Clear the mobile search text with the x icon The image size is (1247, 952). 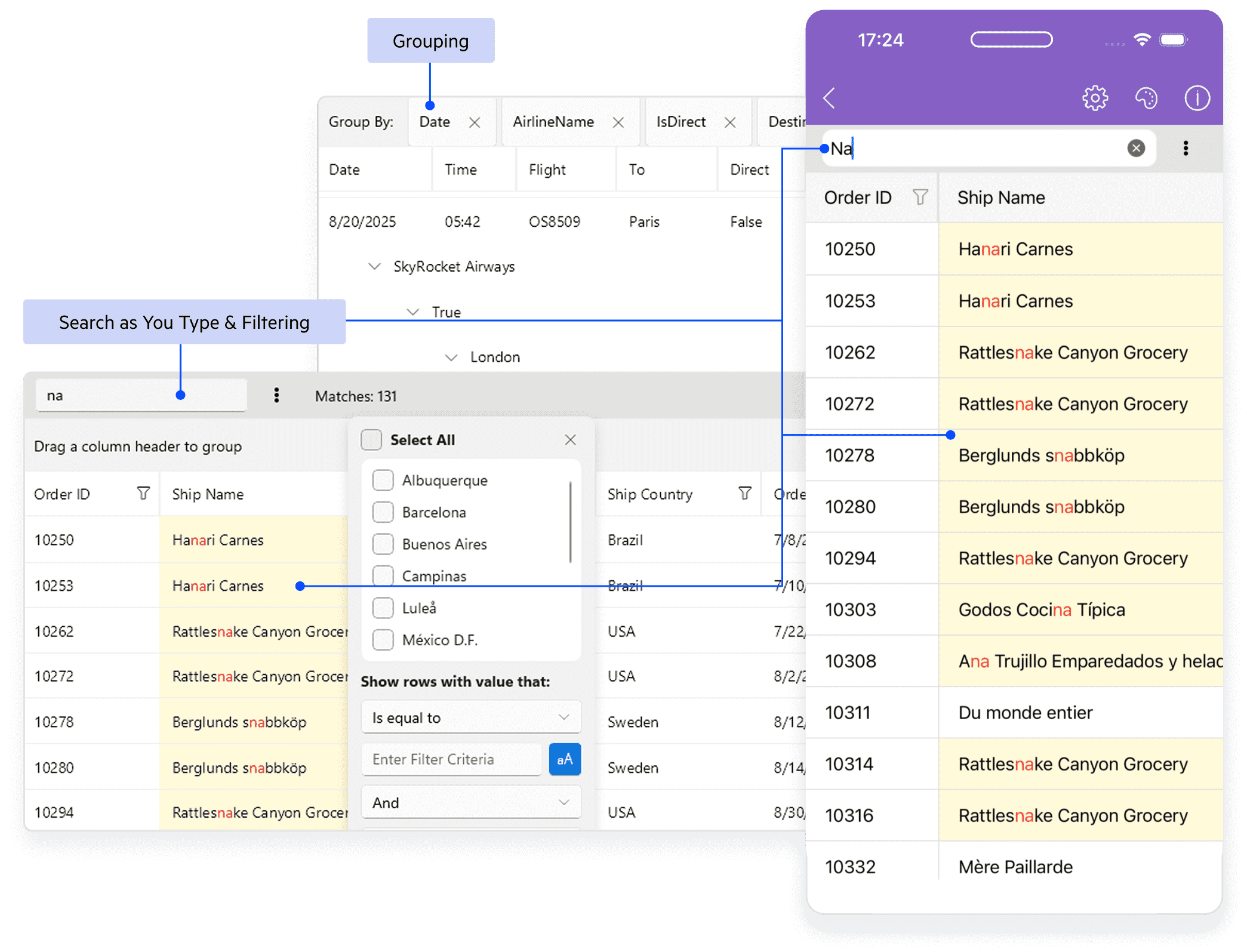[x=1136, y=148]
